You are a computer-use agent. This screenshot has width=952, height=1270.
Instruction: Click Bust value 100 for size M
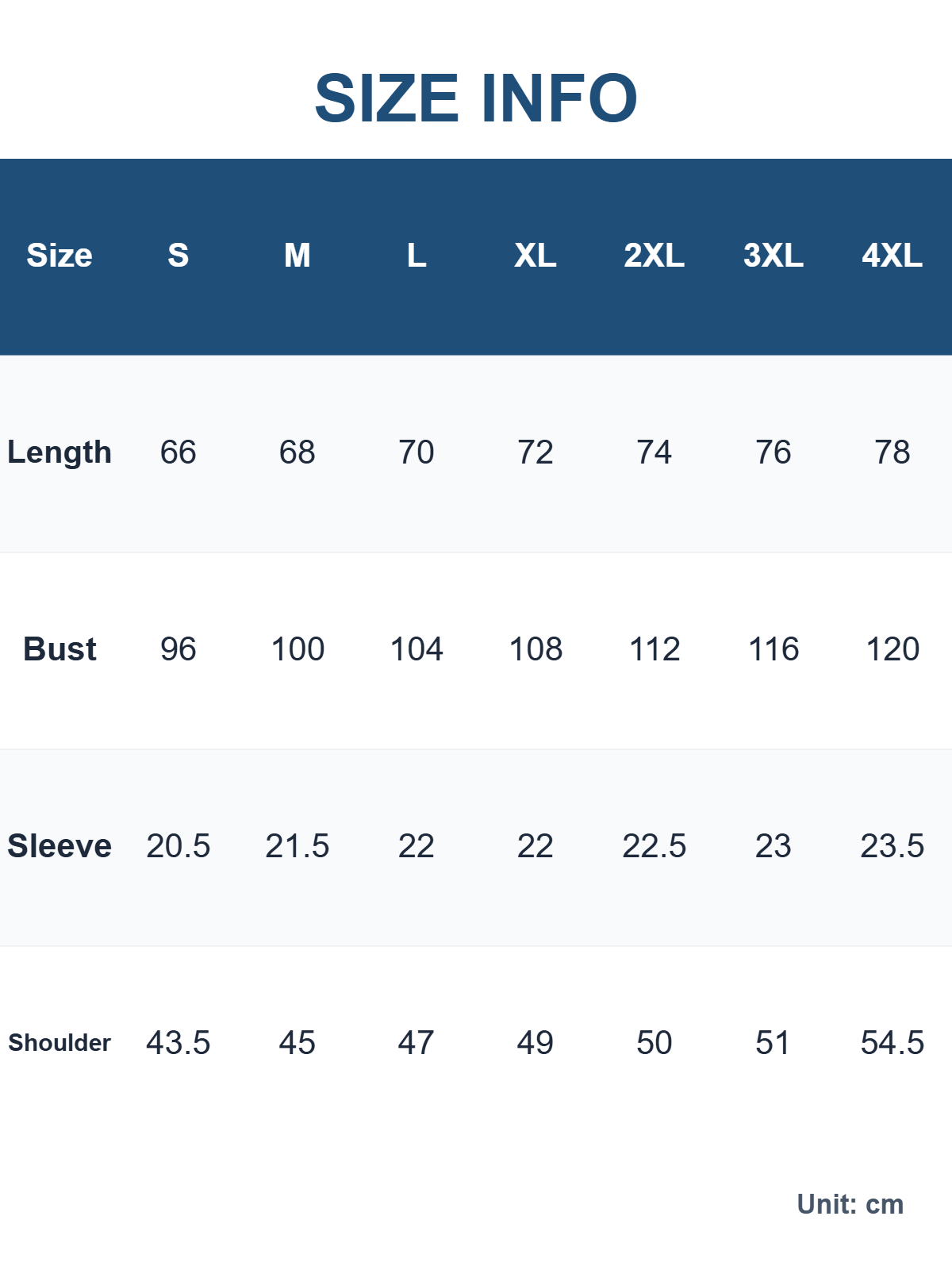point(297,649)
